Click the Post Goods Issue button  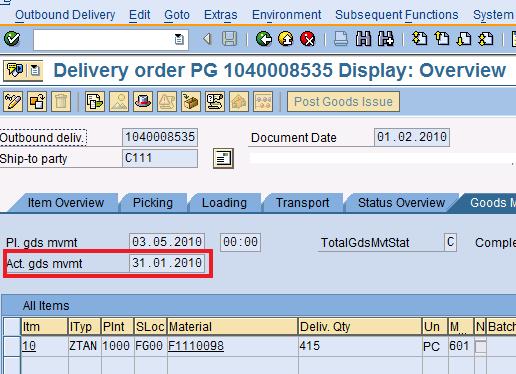(x=343, y=102)
